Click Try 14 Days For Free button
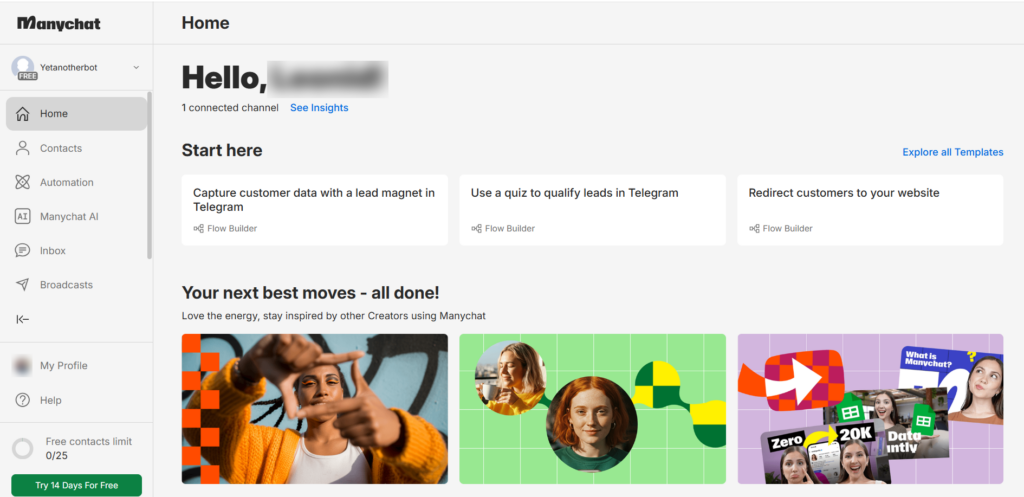 pos(76,485)
